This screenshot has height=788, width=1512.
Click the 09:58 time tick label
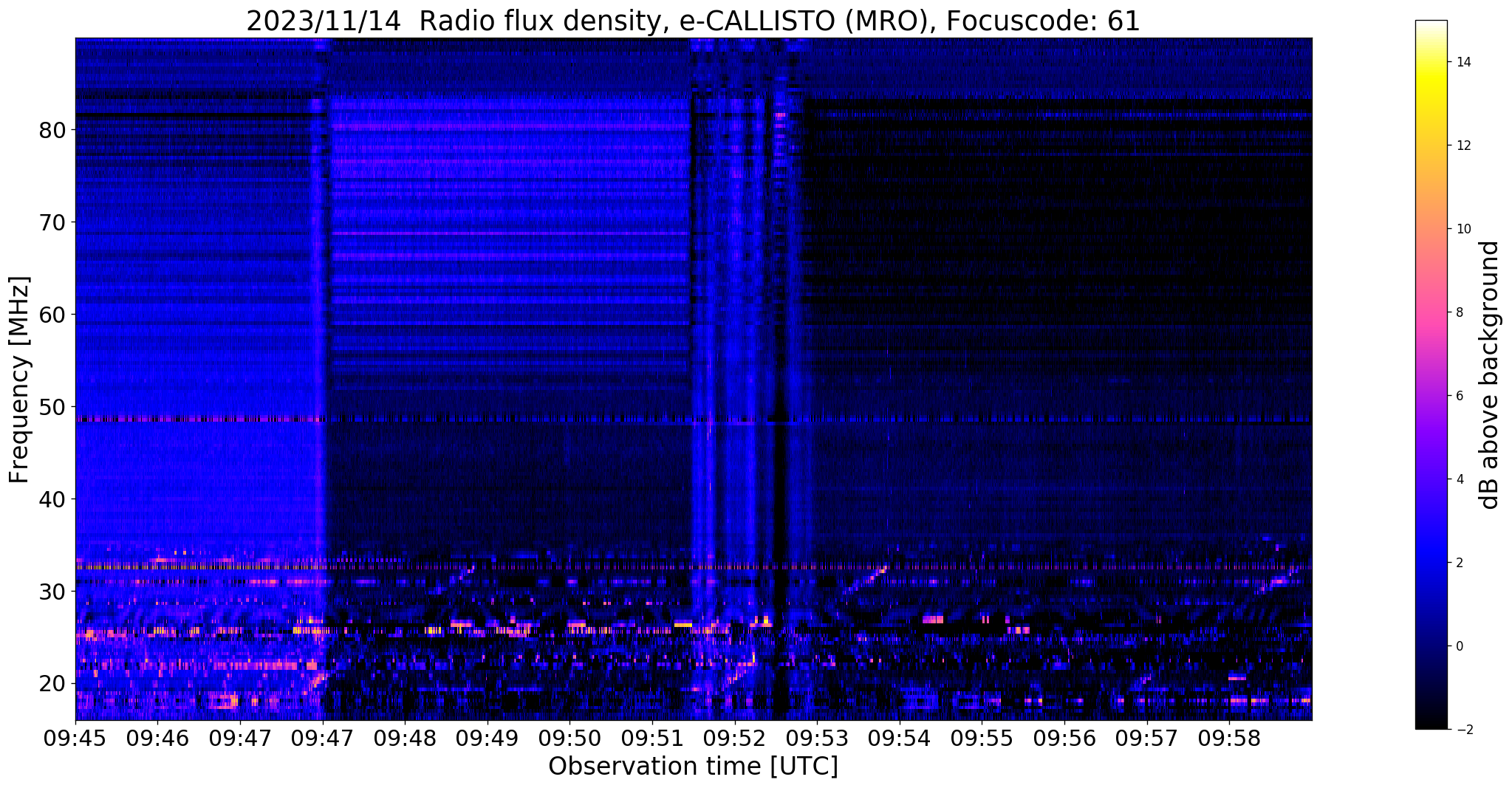tap(1229, 739)
